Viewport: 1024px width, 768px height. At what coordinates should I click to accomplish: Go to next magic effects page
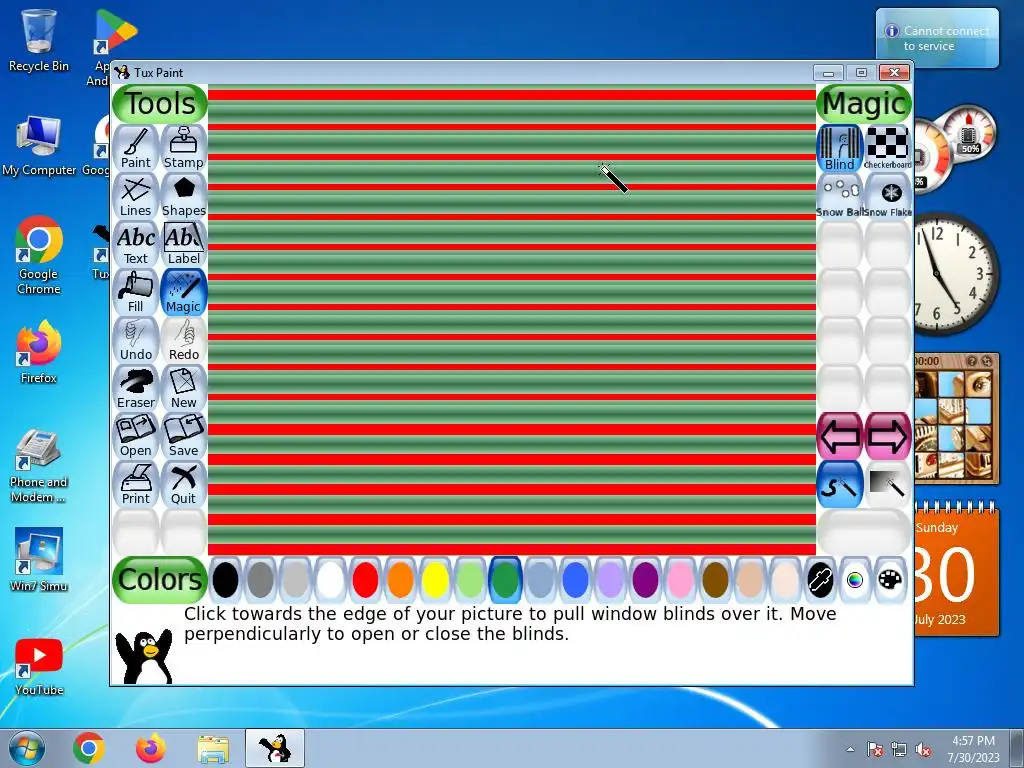(888, 436)
